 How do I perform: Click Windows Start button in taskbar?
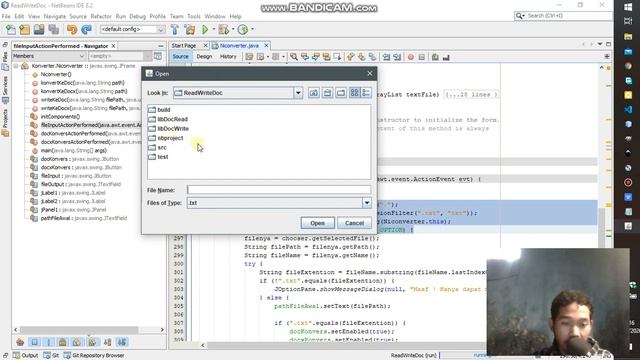628,7
